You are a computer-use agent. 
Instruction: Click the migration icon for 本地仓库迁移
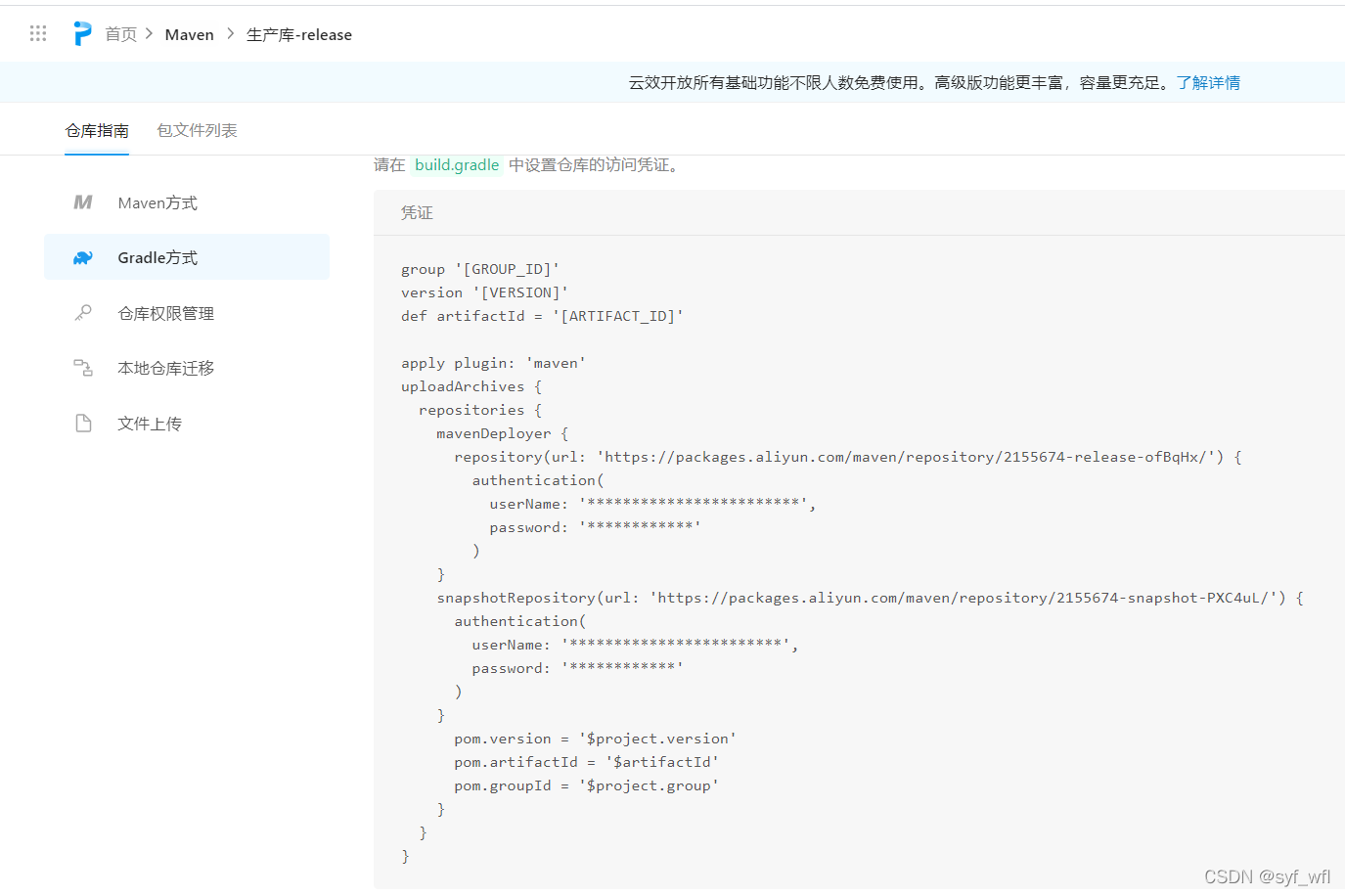point(83,368)
